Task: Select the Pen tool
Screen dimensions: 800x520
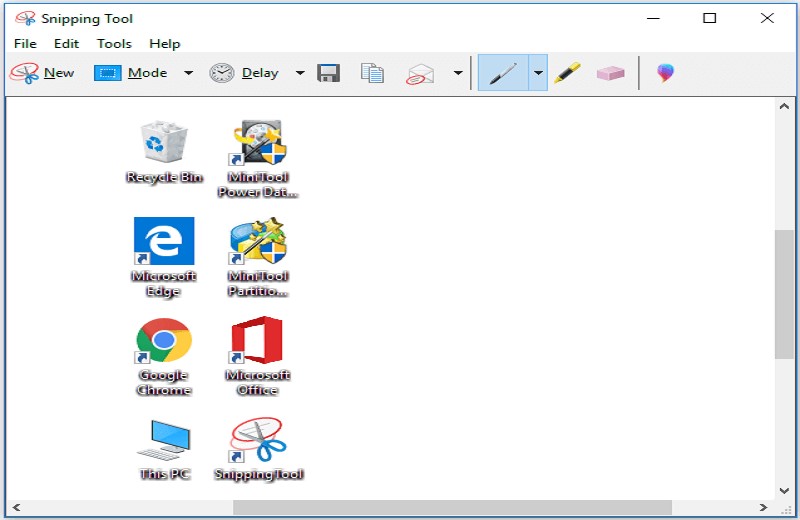Action: 503,73
